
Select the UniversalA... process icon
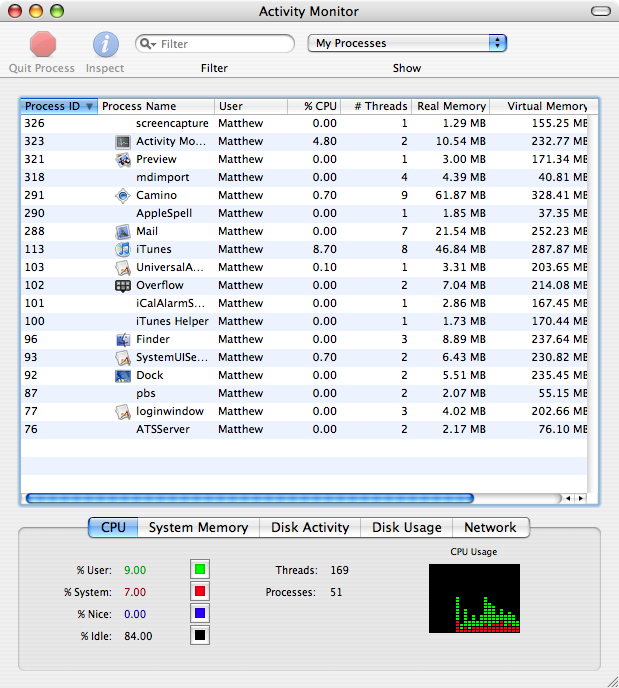[x=123, y=268]
